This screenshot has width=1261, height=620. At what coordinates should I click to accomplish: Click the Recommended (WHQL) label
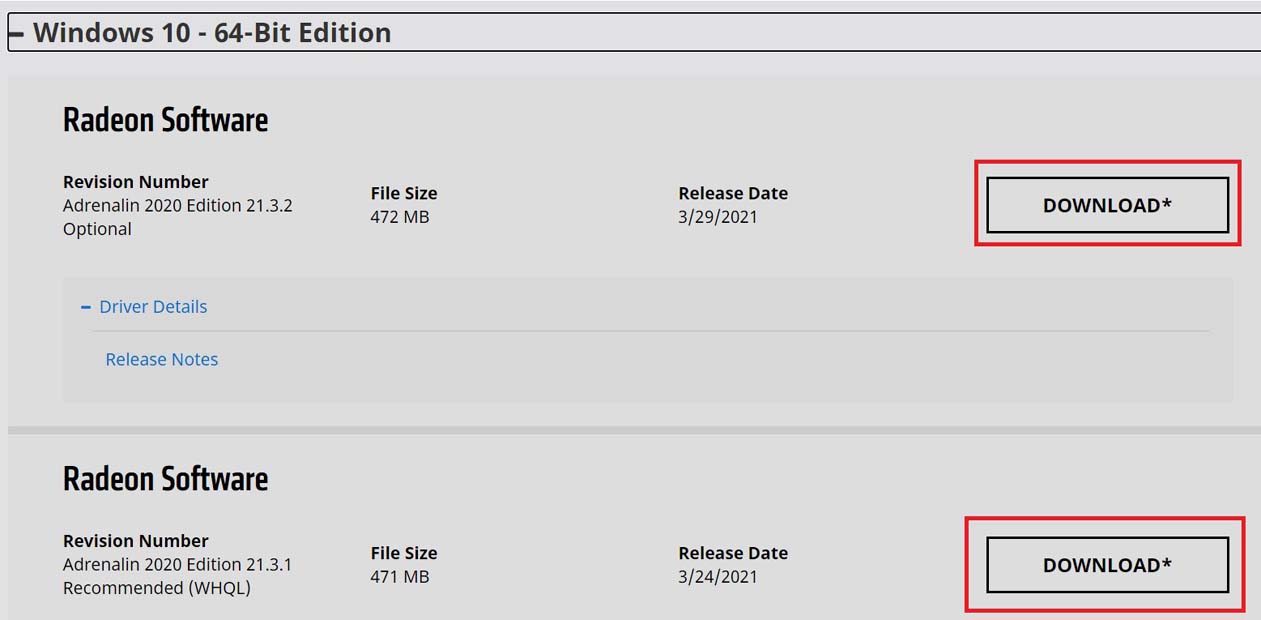[x=157, y=588]
